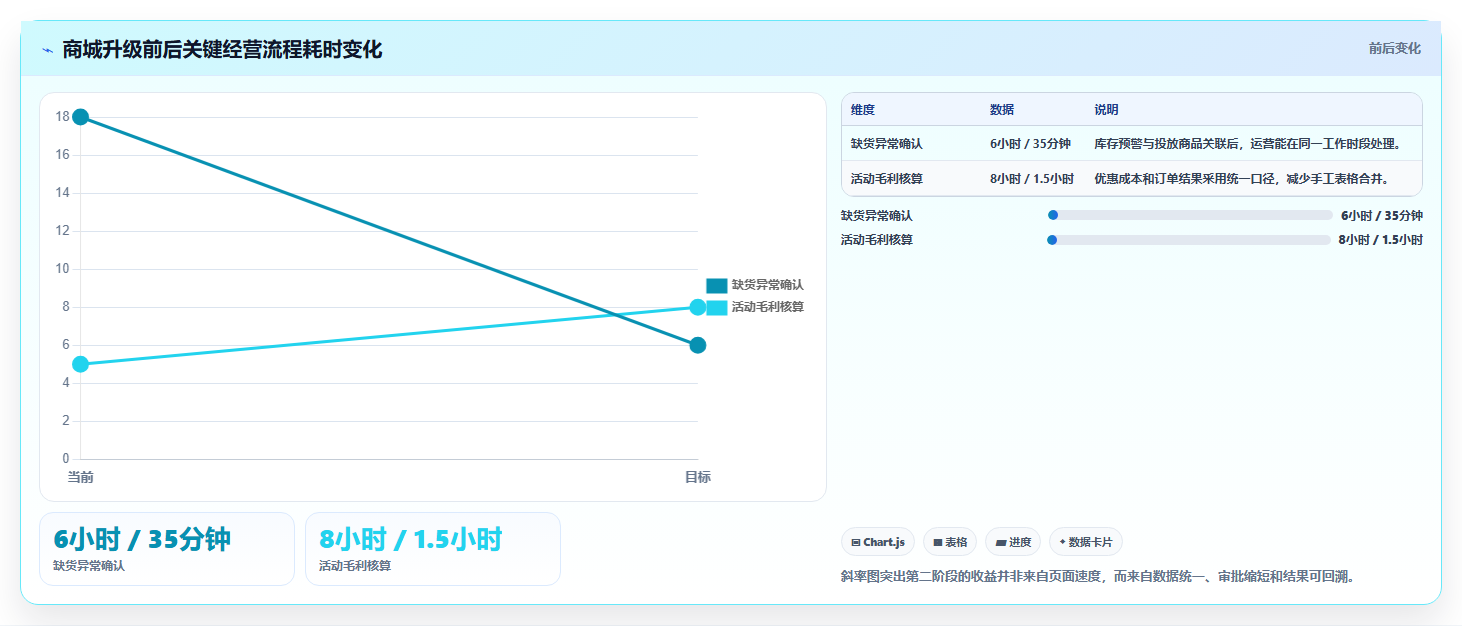Click the 缺货异常确认 progress bar
Image resolution: width=1462 pixels, height=626 pixels.
pyautogui.click(x=1190, y=215)
